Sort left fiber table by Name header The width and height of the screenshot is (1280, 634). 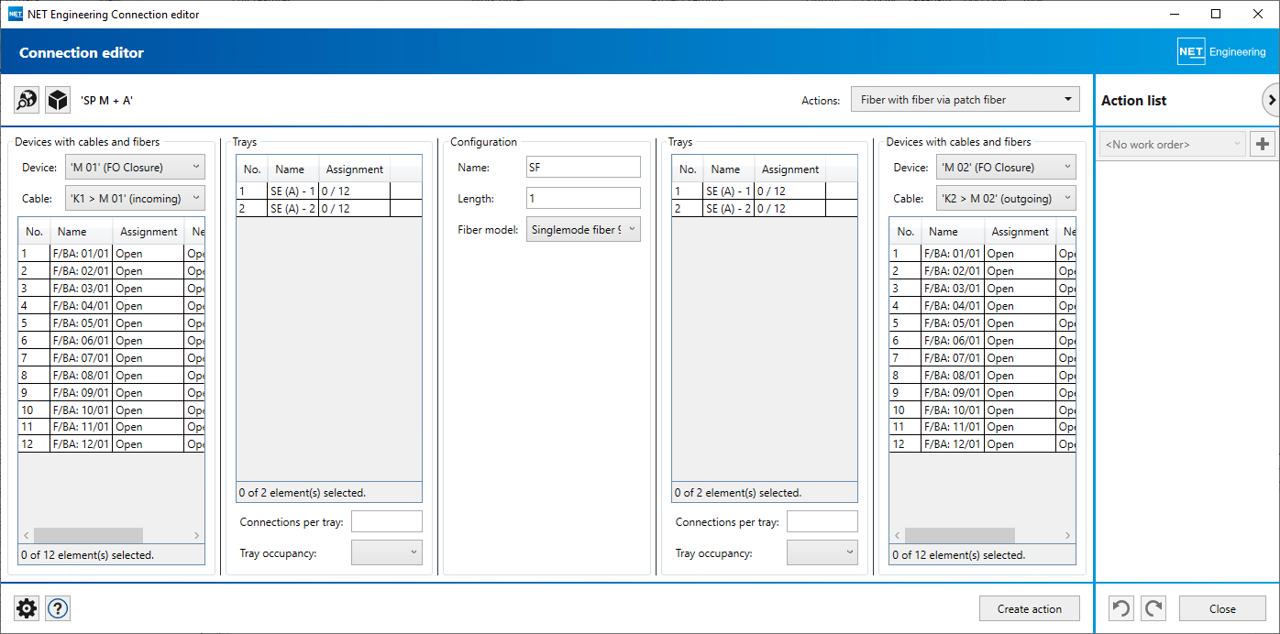click(x=81, y=231)
